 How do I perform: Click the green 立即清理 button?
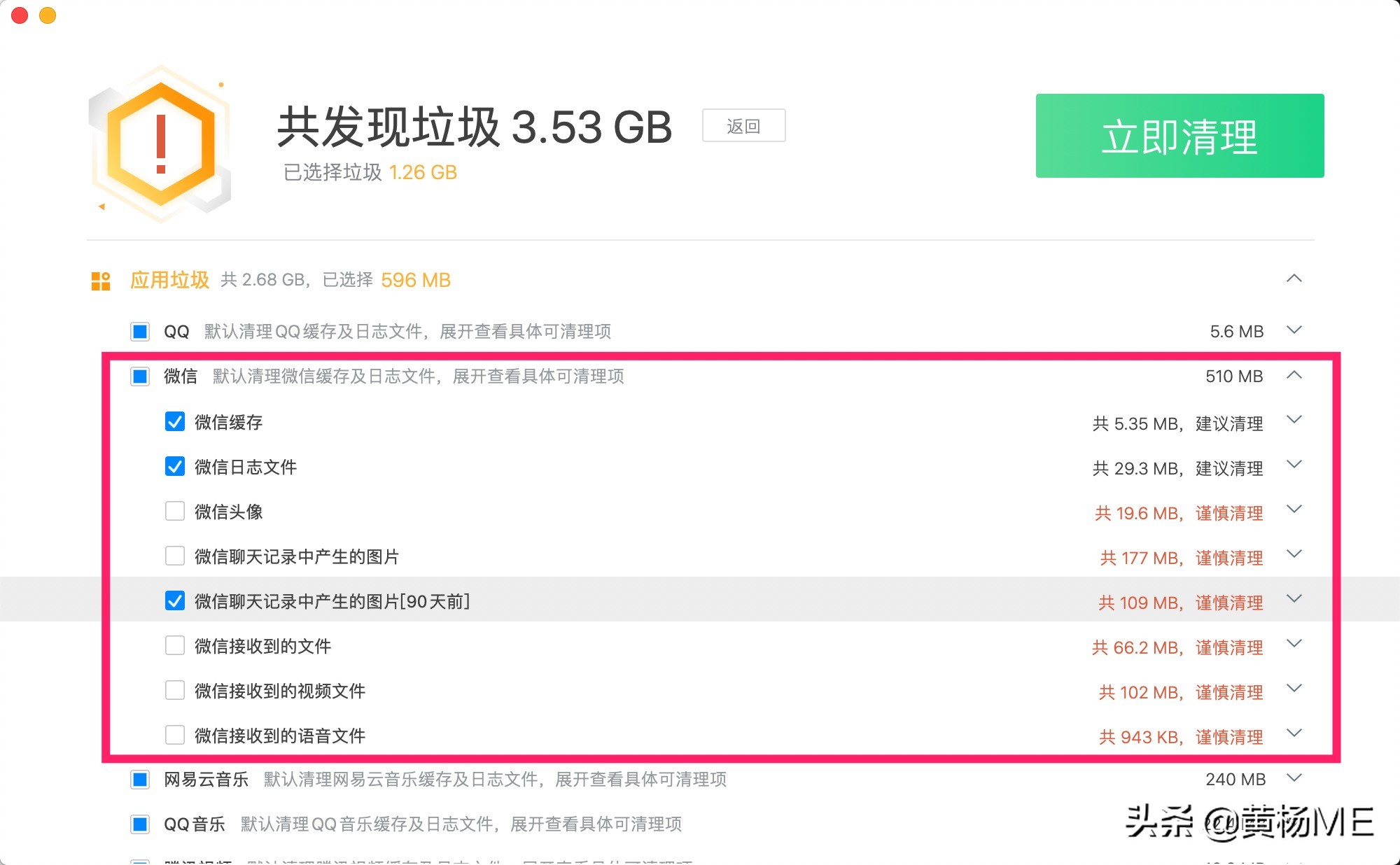(1180, 137)
